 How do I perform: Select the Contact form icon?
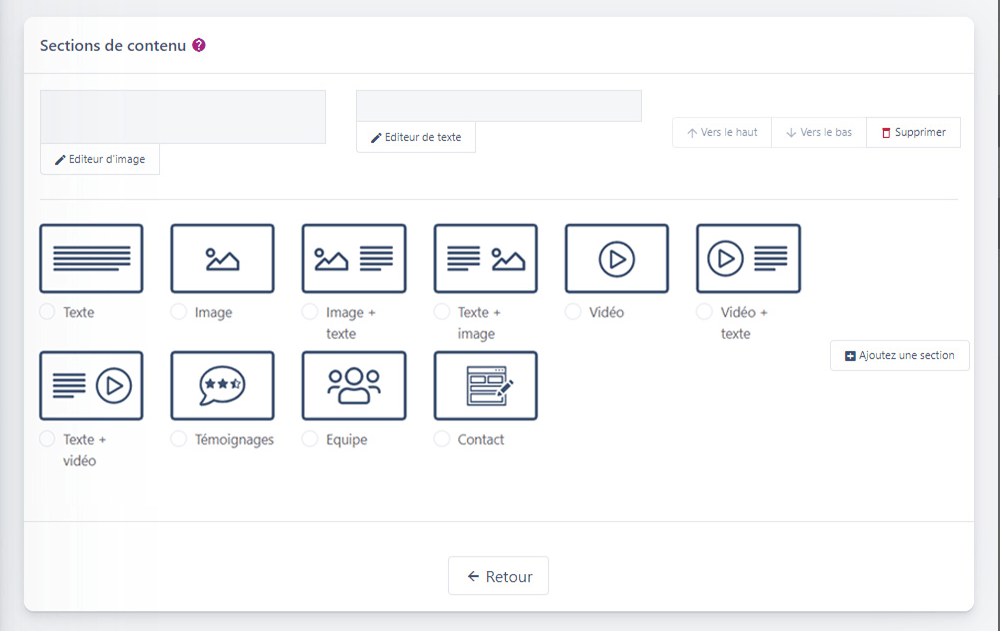tap(485, 385)
